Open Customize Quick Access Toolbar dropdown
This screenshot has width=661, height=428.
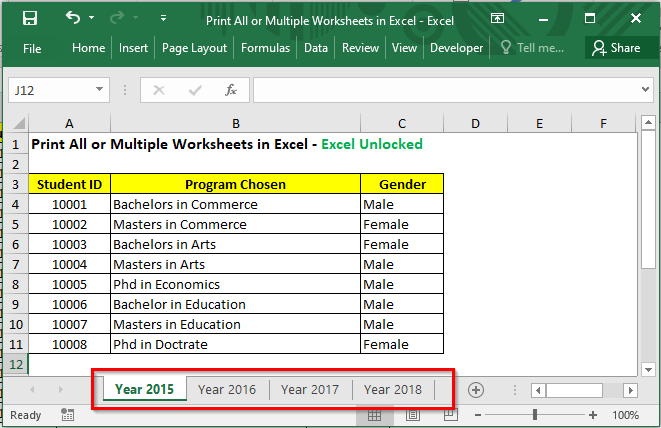pos(163,18)
